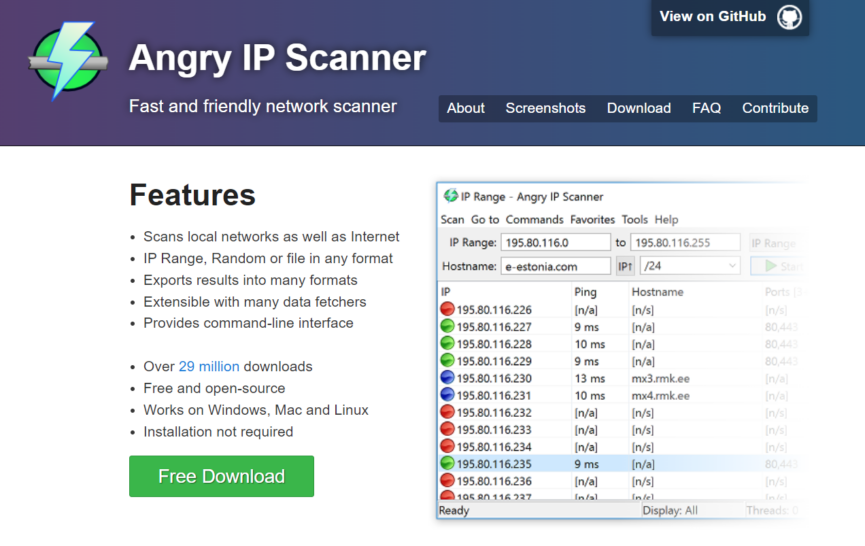865x546 pixels.
Task: Select the IP address 195.80.116.233
Action: click(494, 430)
